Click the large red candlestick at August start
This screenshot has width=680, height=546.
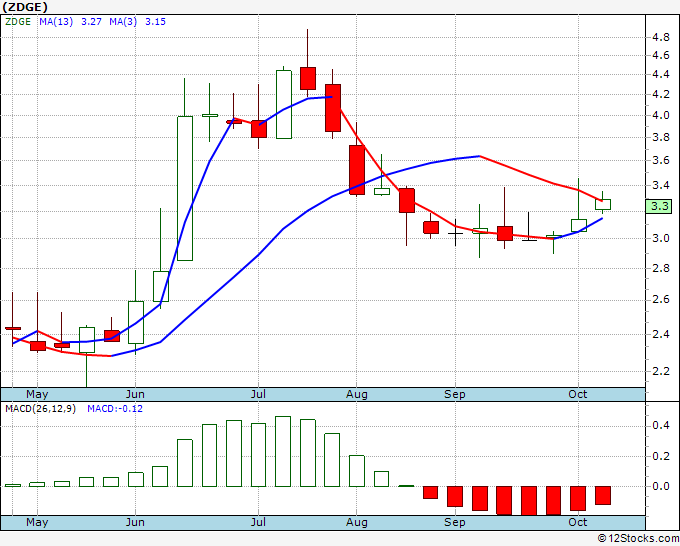coord(356,169)
